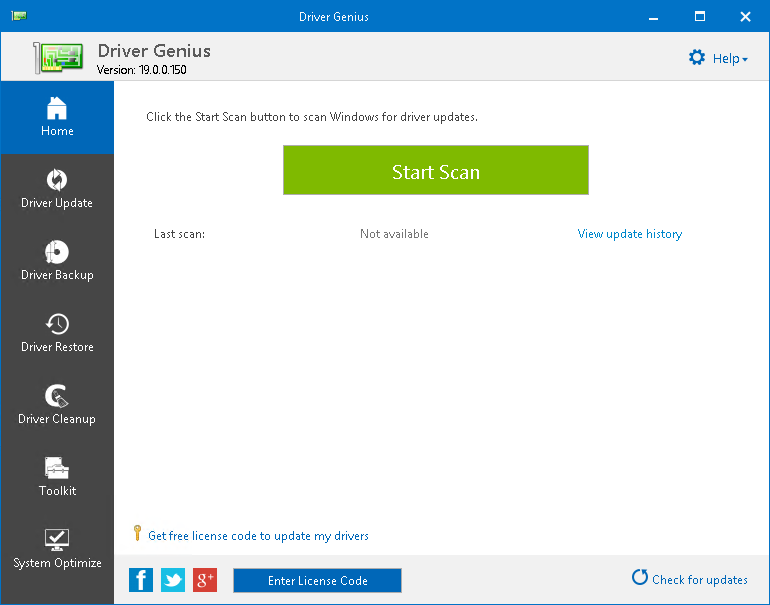Open Driver Backup section

pyautogui.click(x=57, y=262)
